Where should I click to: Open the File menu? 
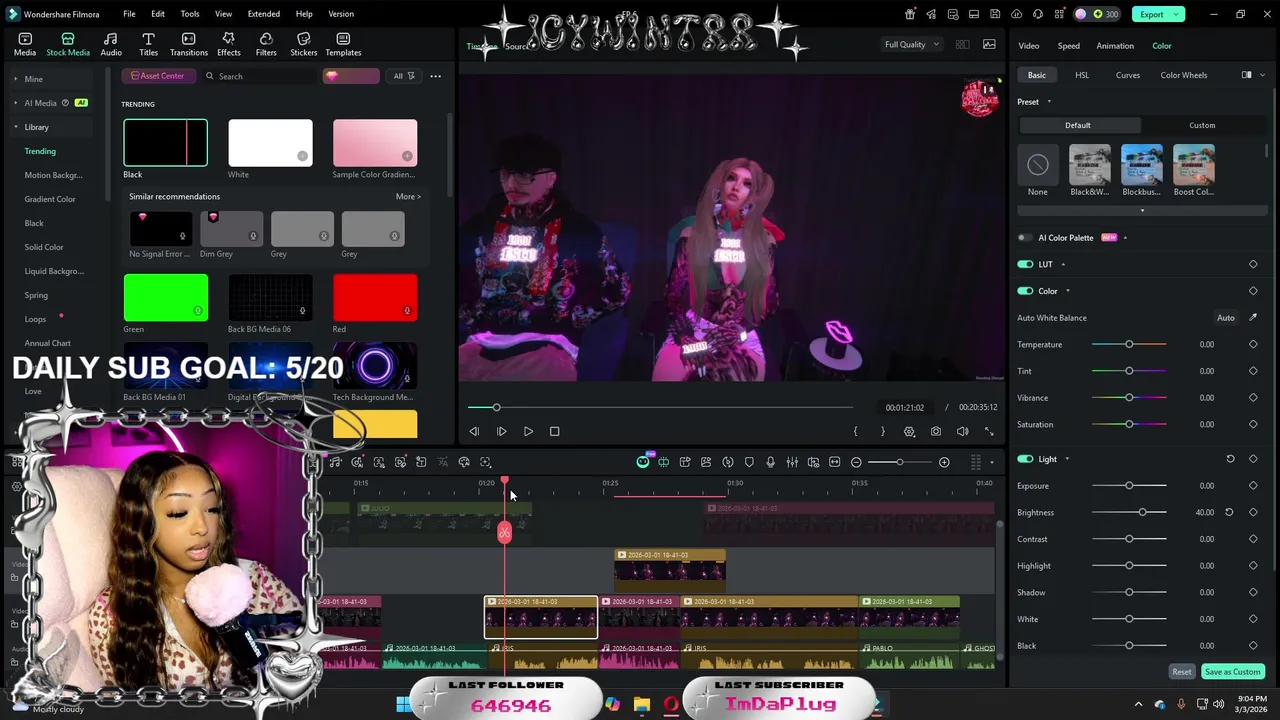pyautogui.click(x=129, y=14)
